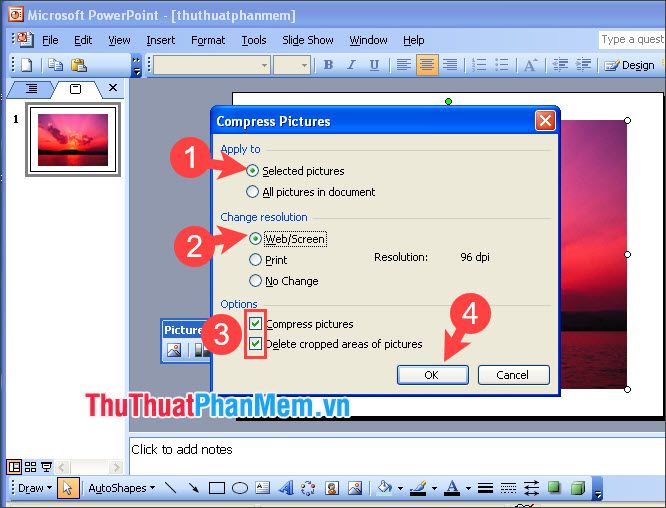Screen dimensions: 666x508
Task: Decrease indent level
Action: (560, 65)
